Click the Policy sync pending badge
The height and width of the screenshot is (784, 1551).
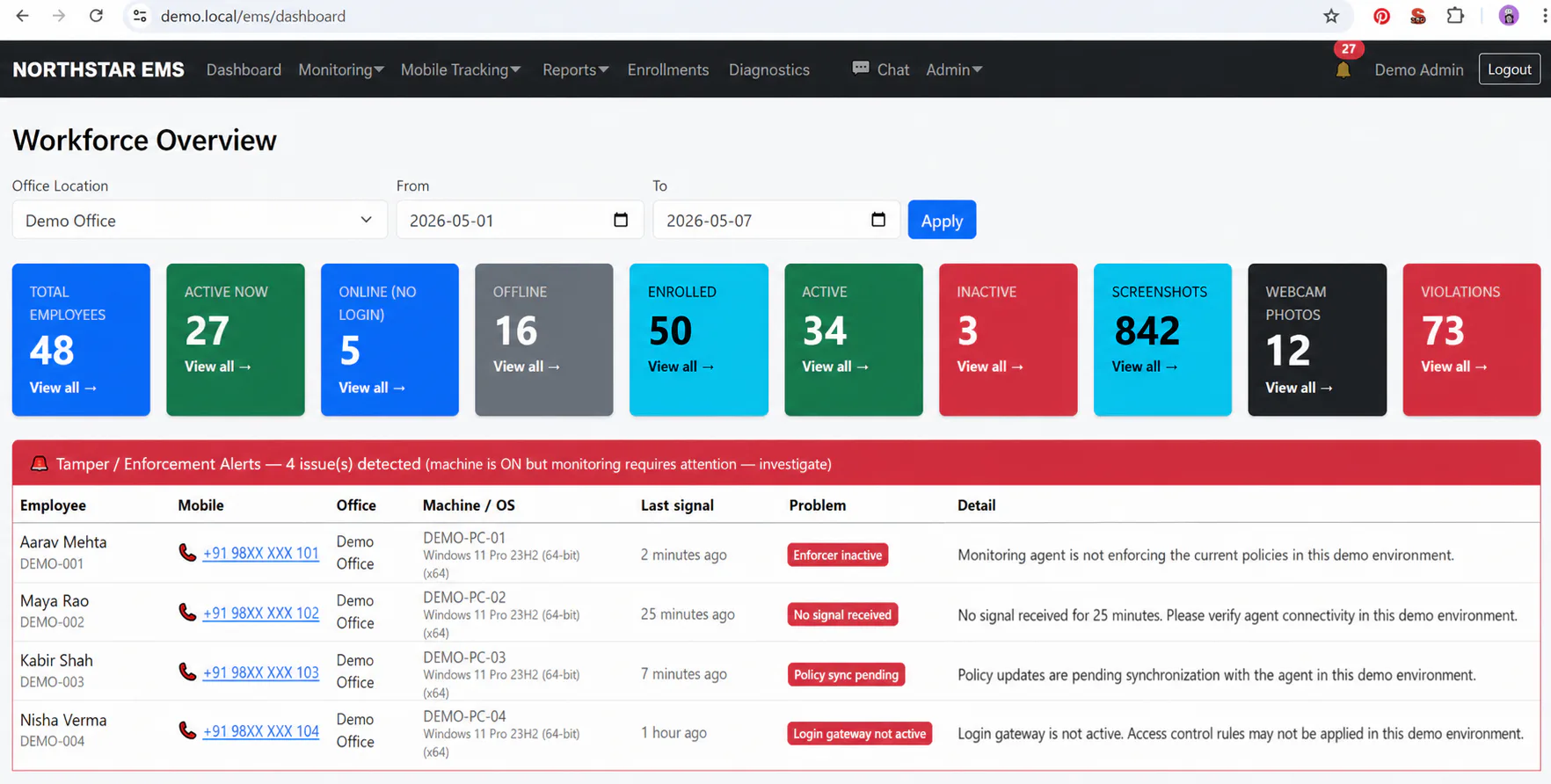[x=846, y=674]
